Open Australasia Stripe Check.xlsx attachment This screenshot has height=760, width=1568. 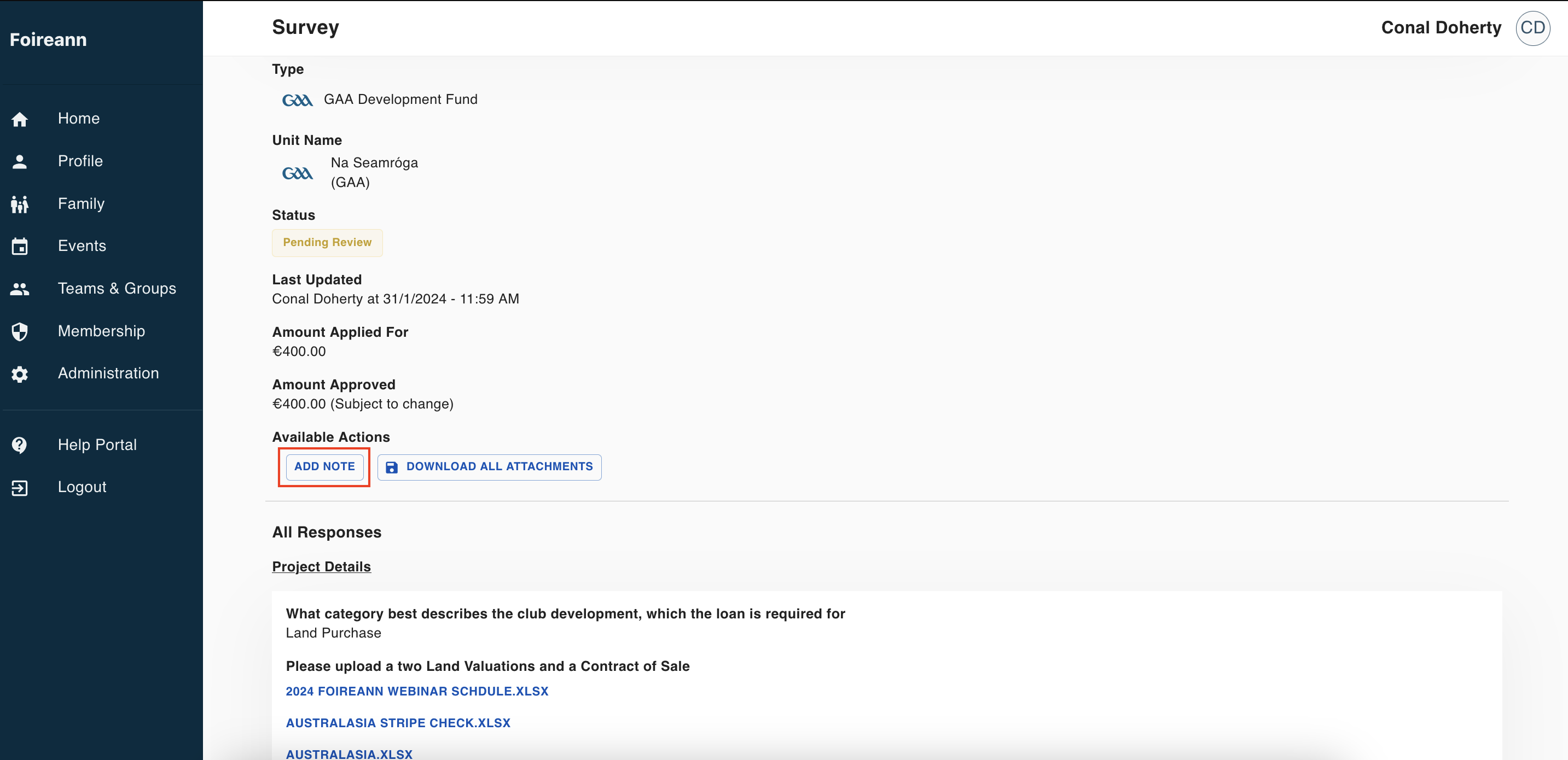coord(398,723)
